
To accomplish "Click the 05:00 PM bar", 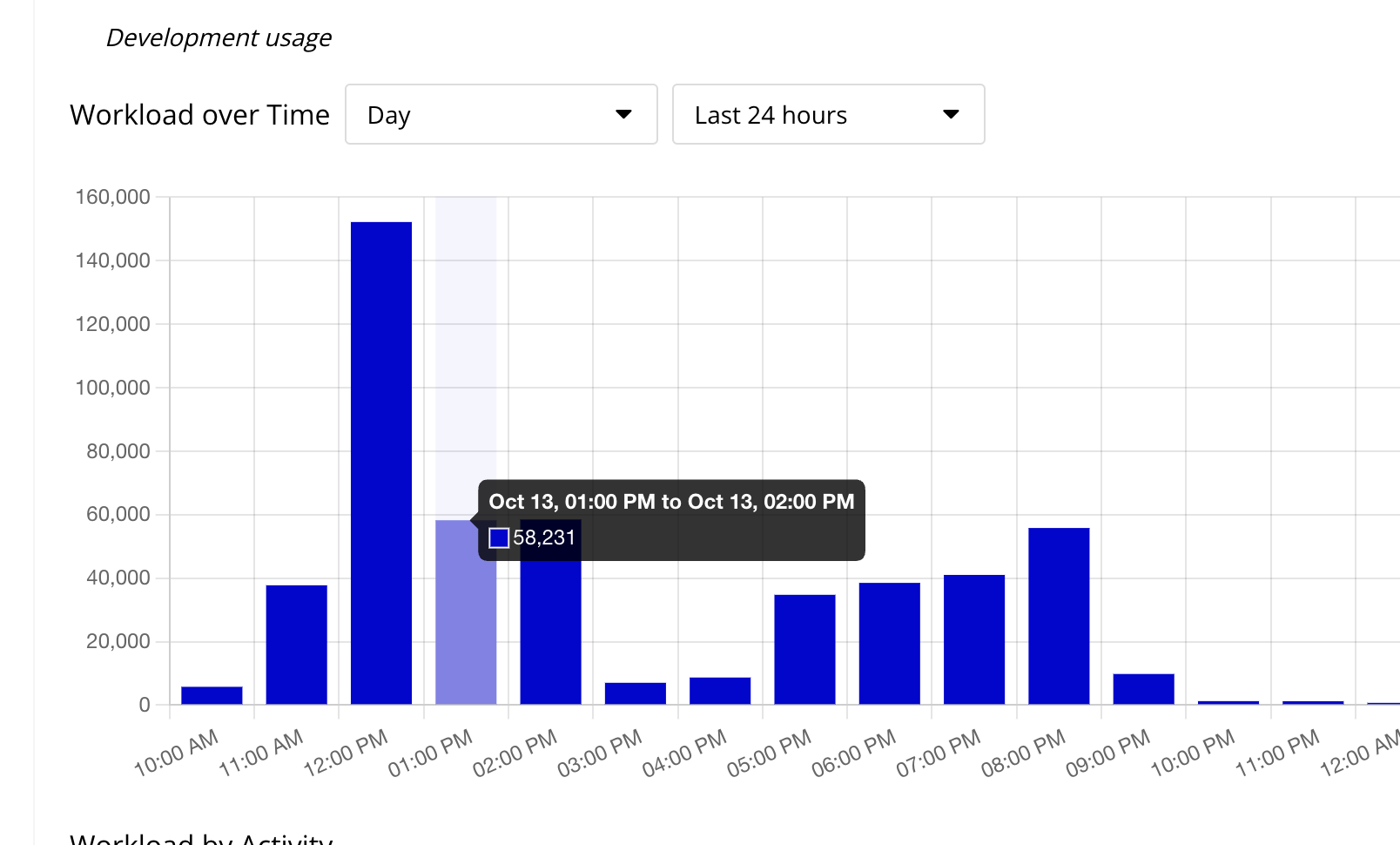I will [x=804, y=649].
